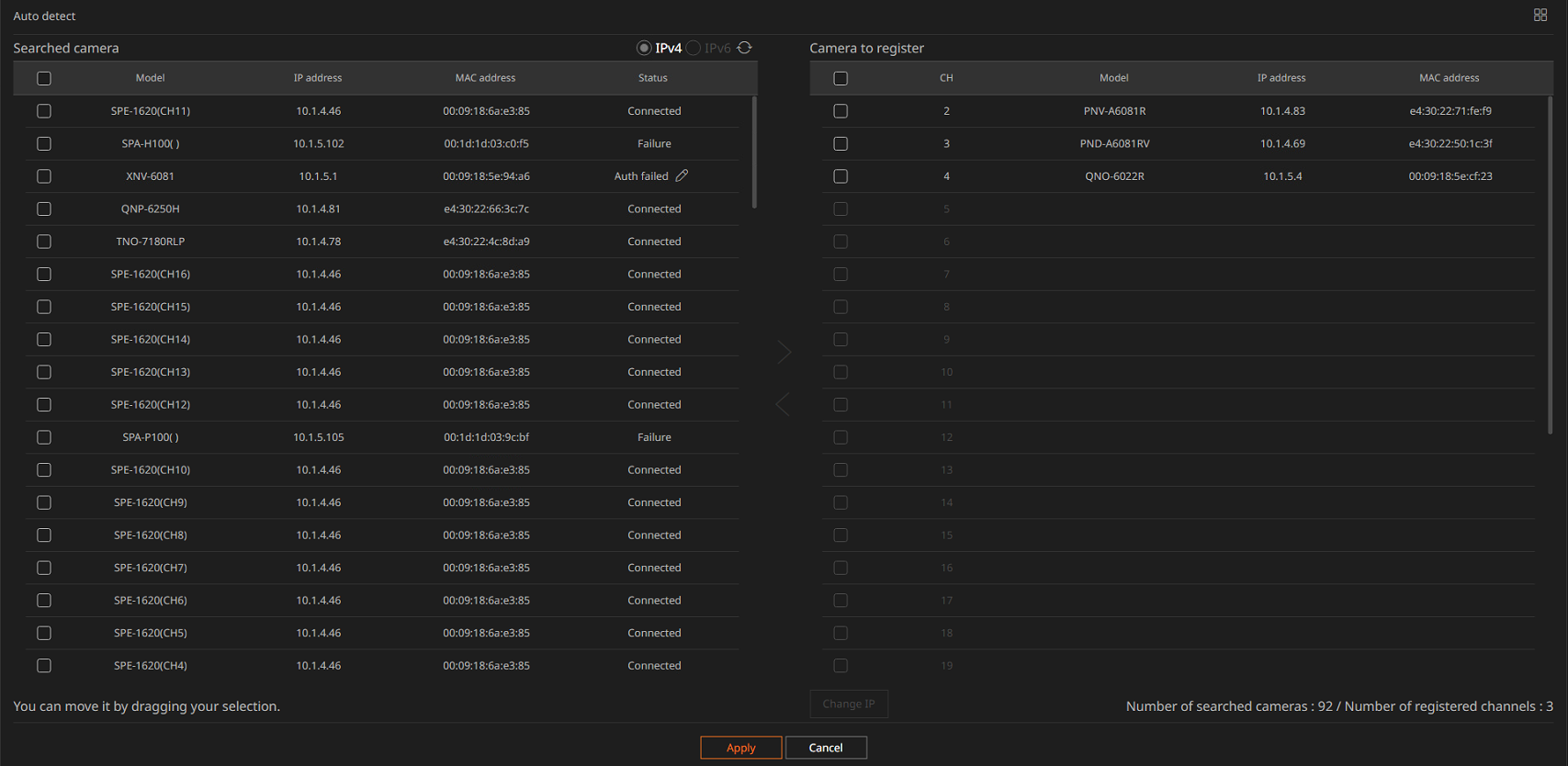Screen dimensions: 1568x766
Task: Click the Apply button
Action: tap(741, 748)
